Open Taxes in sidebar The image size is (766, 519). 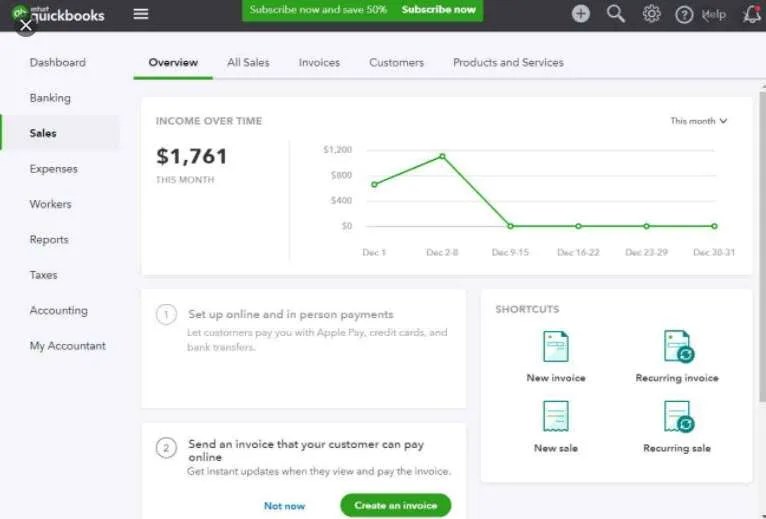pyautogui.click(x=43, y=275)
